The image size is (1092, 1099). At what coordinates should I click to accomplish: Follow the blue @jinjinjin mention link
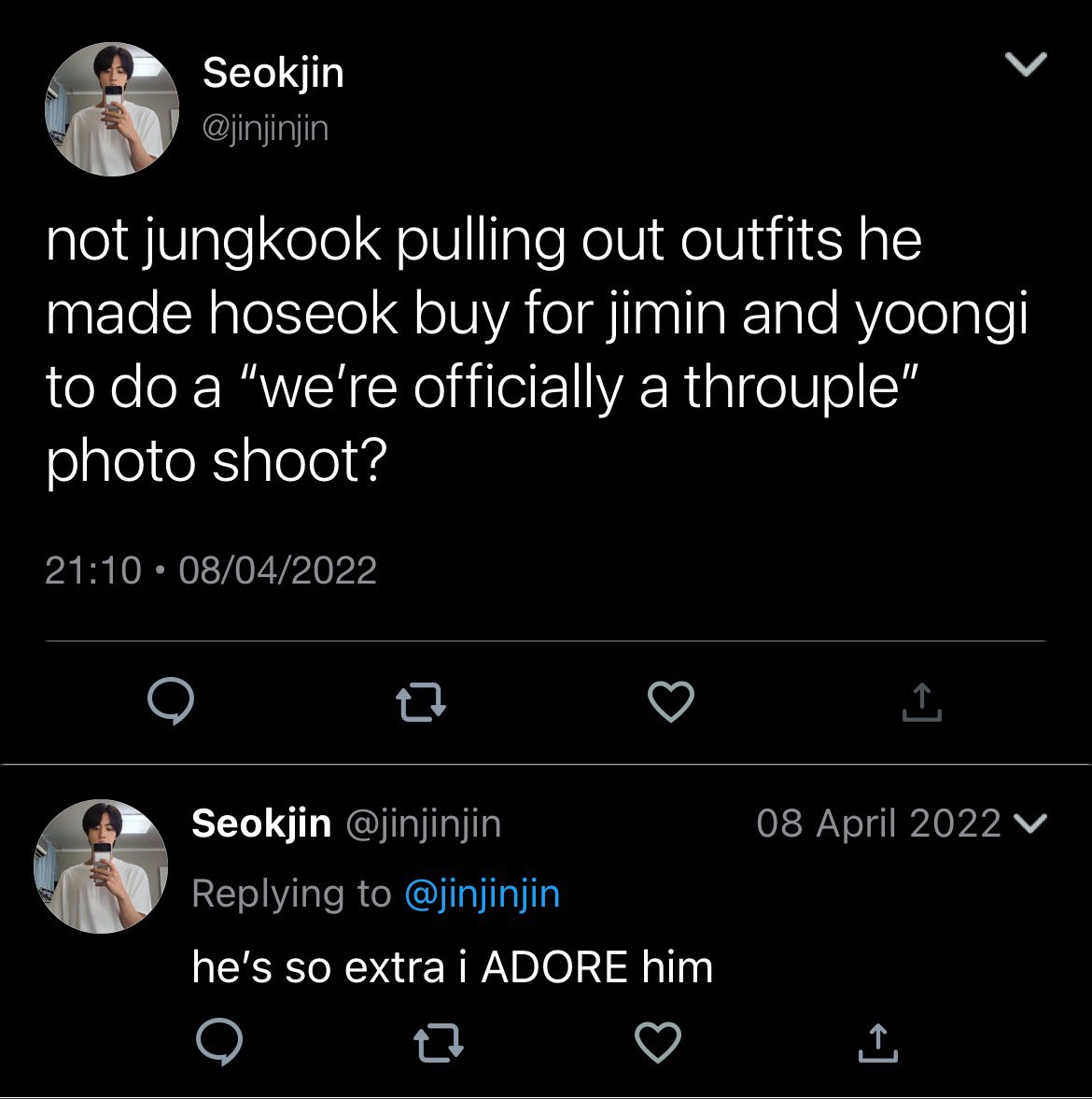tap(483, 894)
